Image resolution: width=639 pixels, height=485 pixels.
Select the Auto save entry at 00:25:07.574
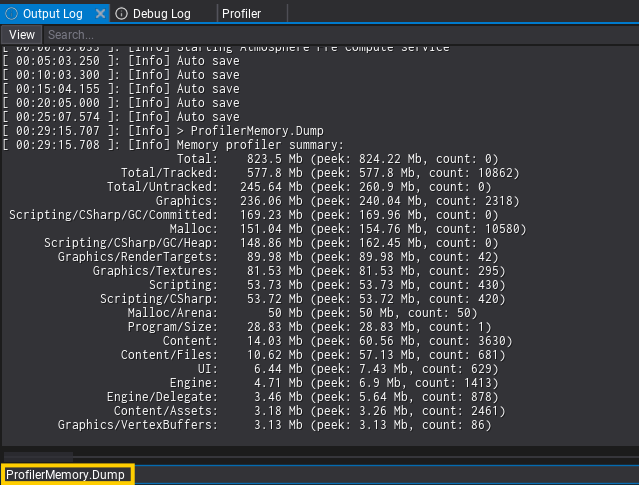pos(121,116)
